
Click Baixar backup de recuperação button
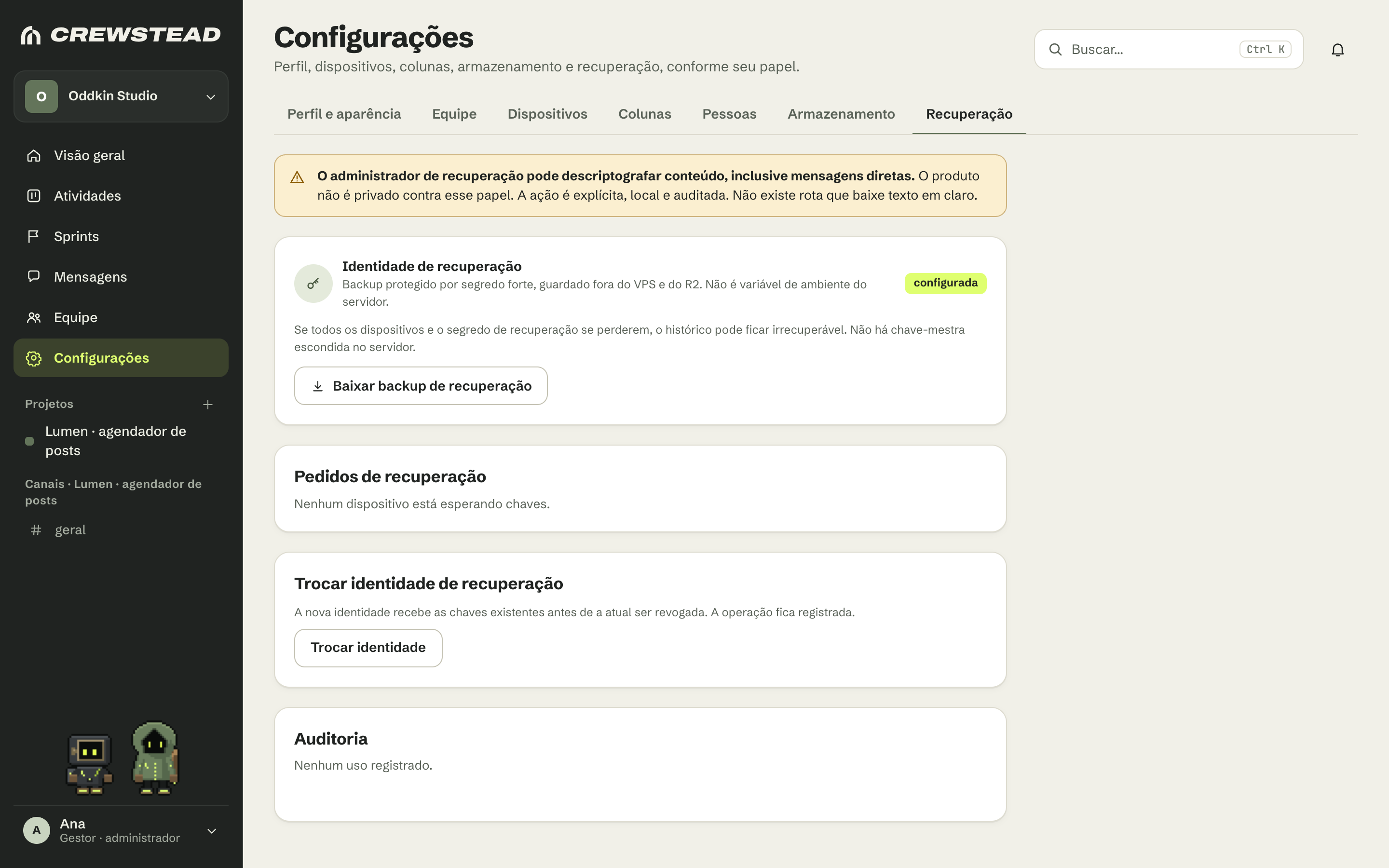coord(421,386)
